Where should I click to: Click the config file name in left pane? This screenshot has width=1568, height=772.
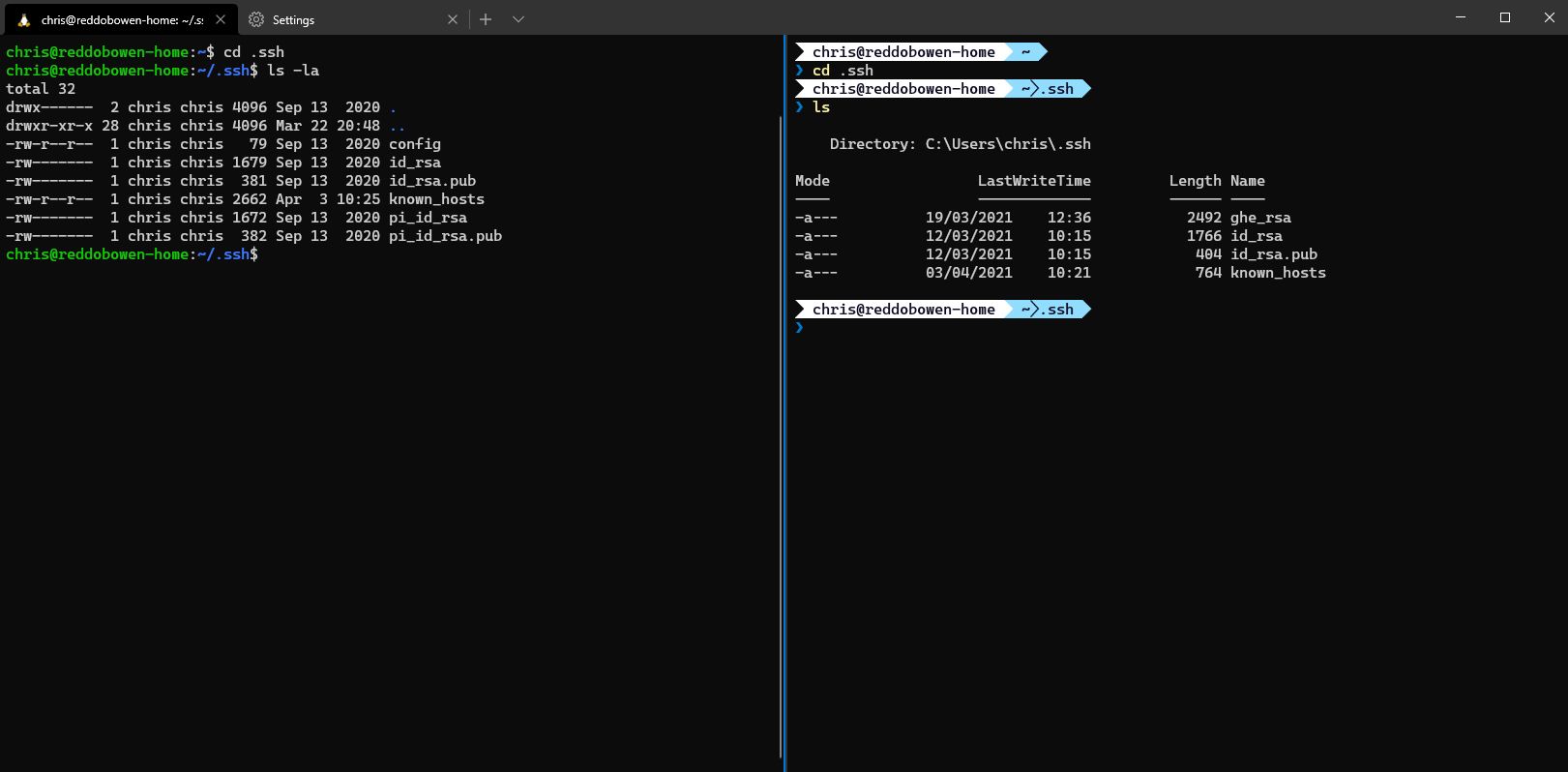pos(415,144)
